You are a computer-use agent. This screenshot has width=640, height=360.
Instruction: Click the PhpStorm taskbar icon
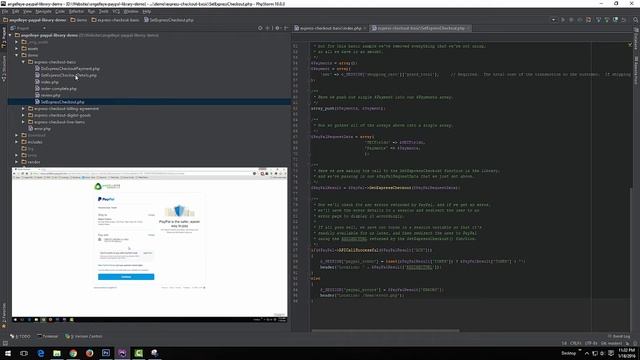122,353
